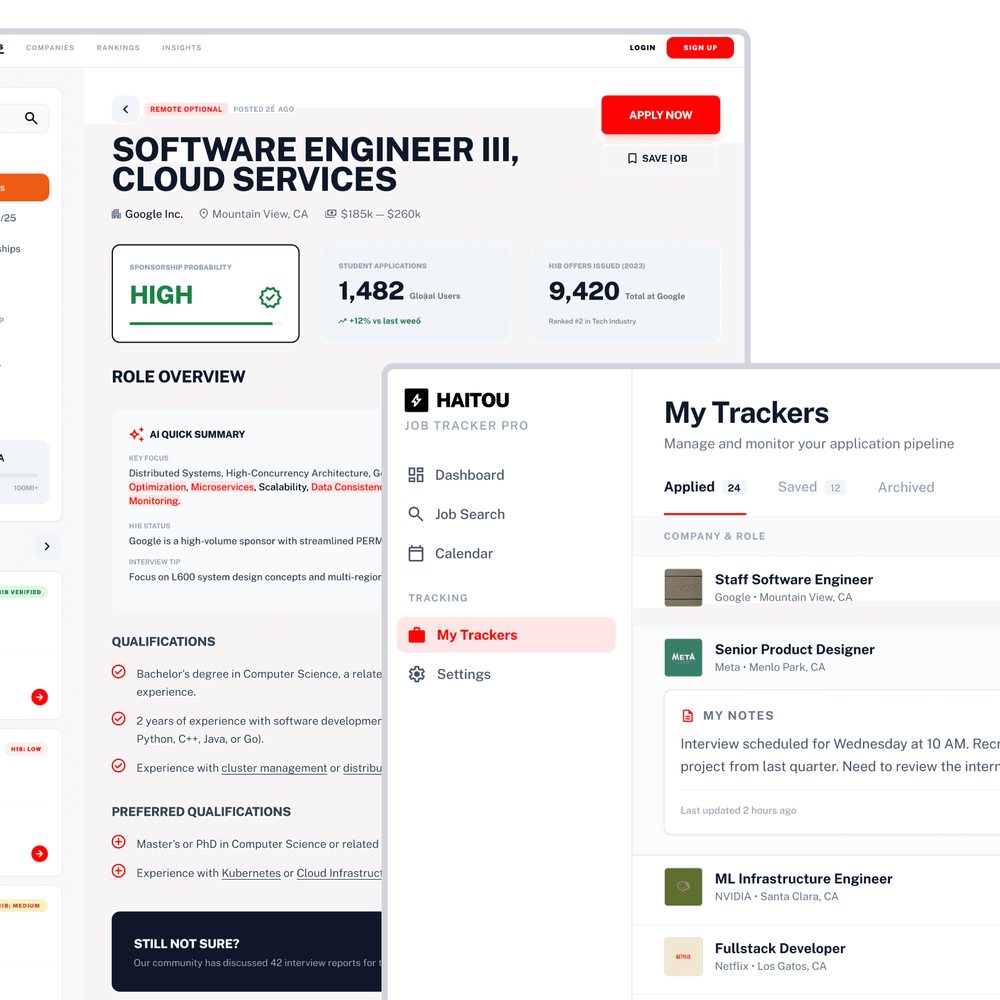Click the trend arrow in Student Applications

tap(342, 321)
